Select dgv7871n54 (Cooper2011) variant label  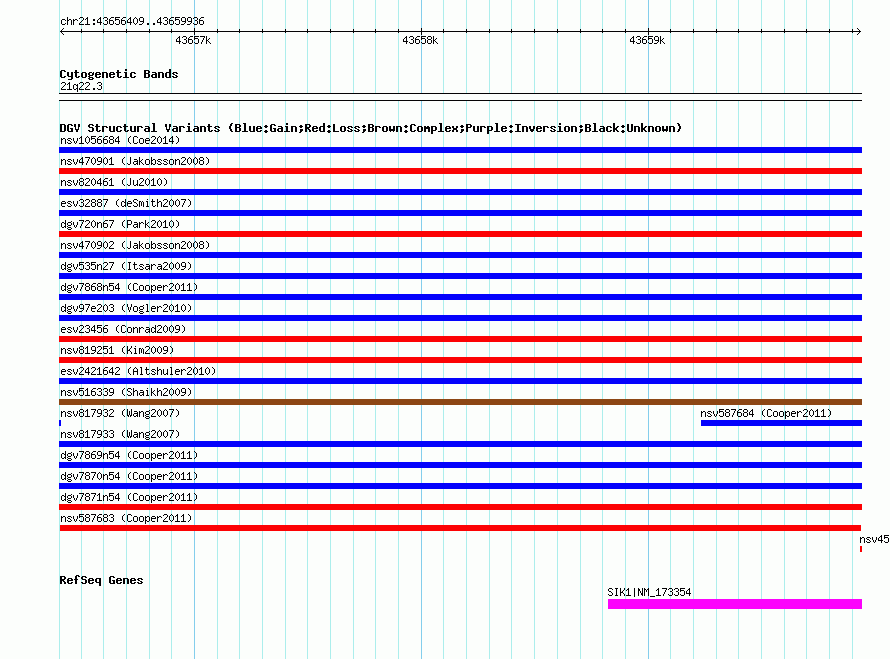[x=129, y=497]
